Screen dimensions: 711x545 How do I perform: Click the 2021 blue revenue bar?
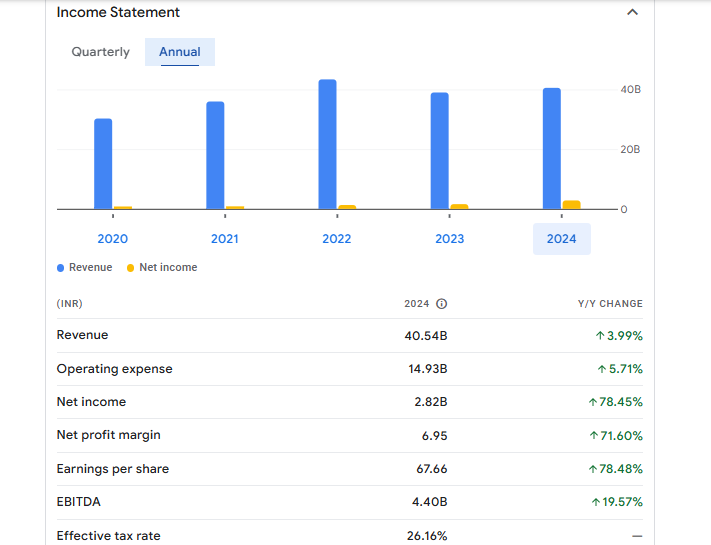coord(215,155)
